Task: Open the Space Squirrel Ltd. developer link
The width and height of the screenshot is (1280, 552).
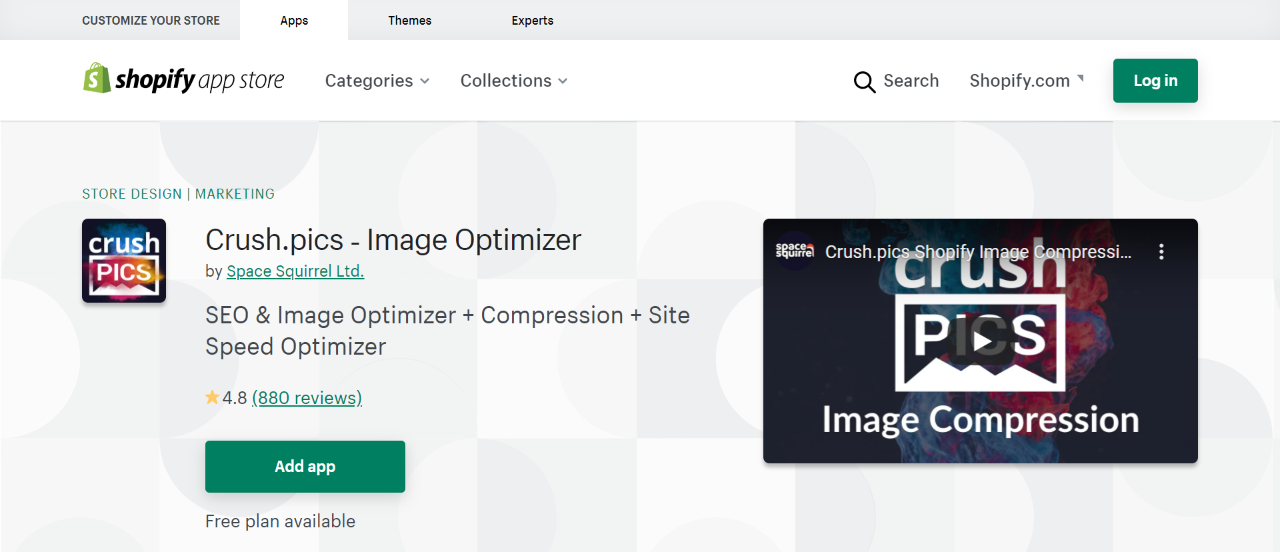Action: pos(295,271)
